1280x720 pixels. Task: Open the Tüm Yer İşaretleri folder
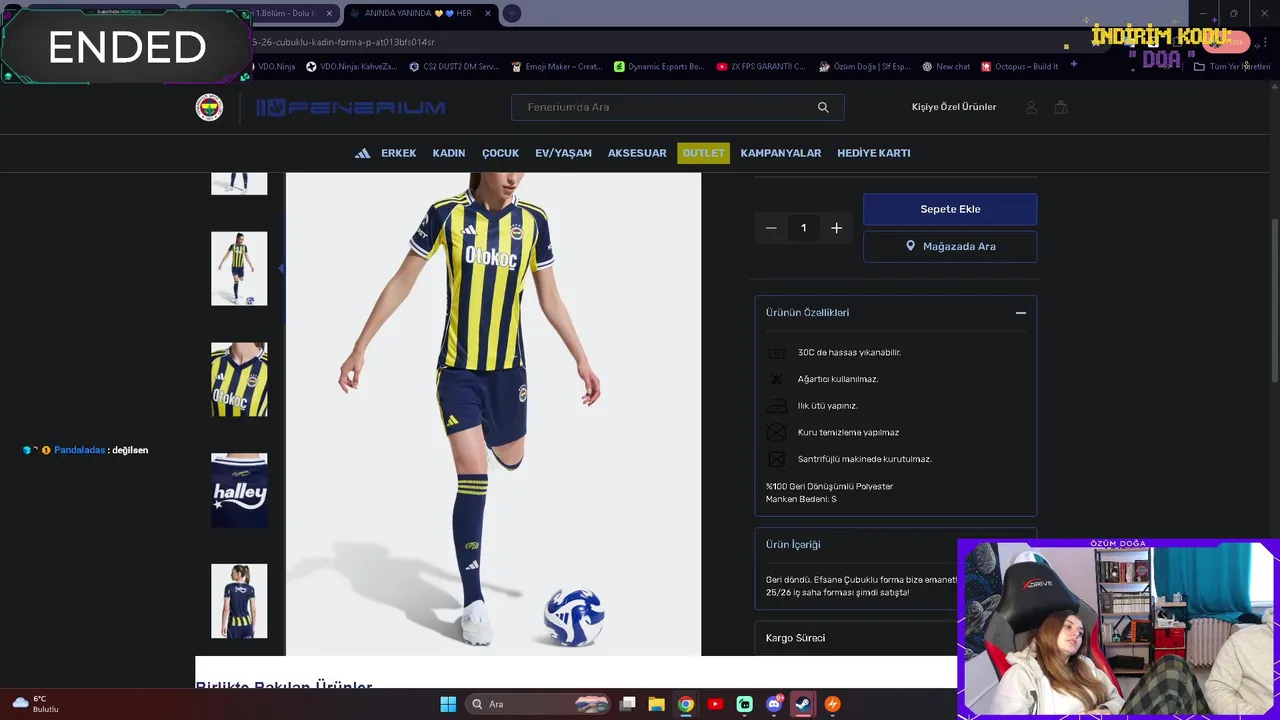click(1232, 66)
